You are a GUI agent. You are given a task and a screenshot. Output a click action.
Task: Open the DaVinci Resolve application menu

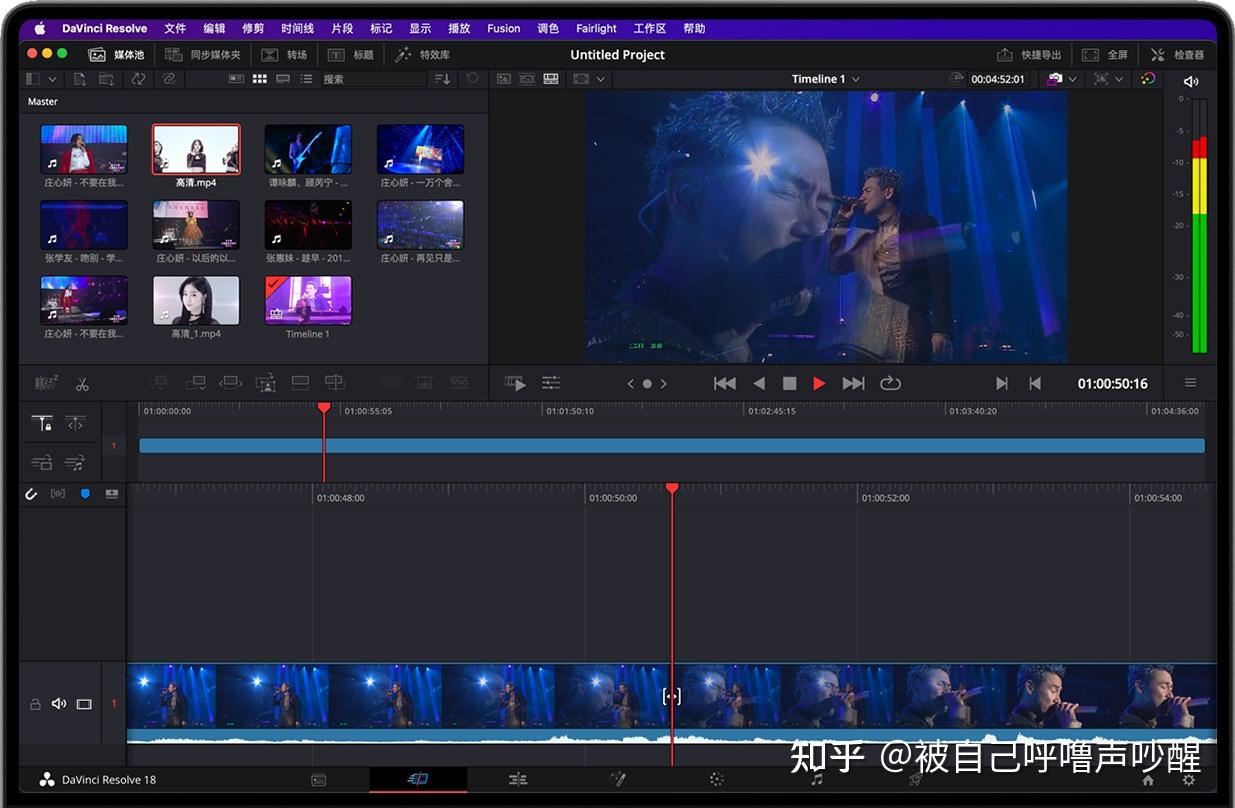point(104,28)
